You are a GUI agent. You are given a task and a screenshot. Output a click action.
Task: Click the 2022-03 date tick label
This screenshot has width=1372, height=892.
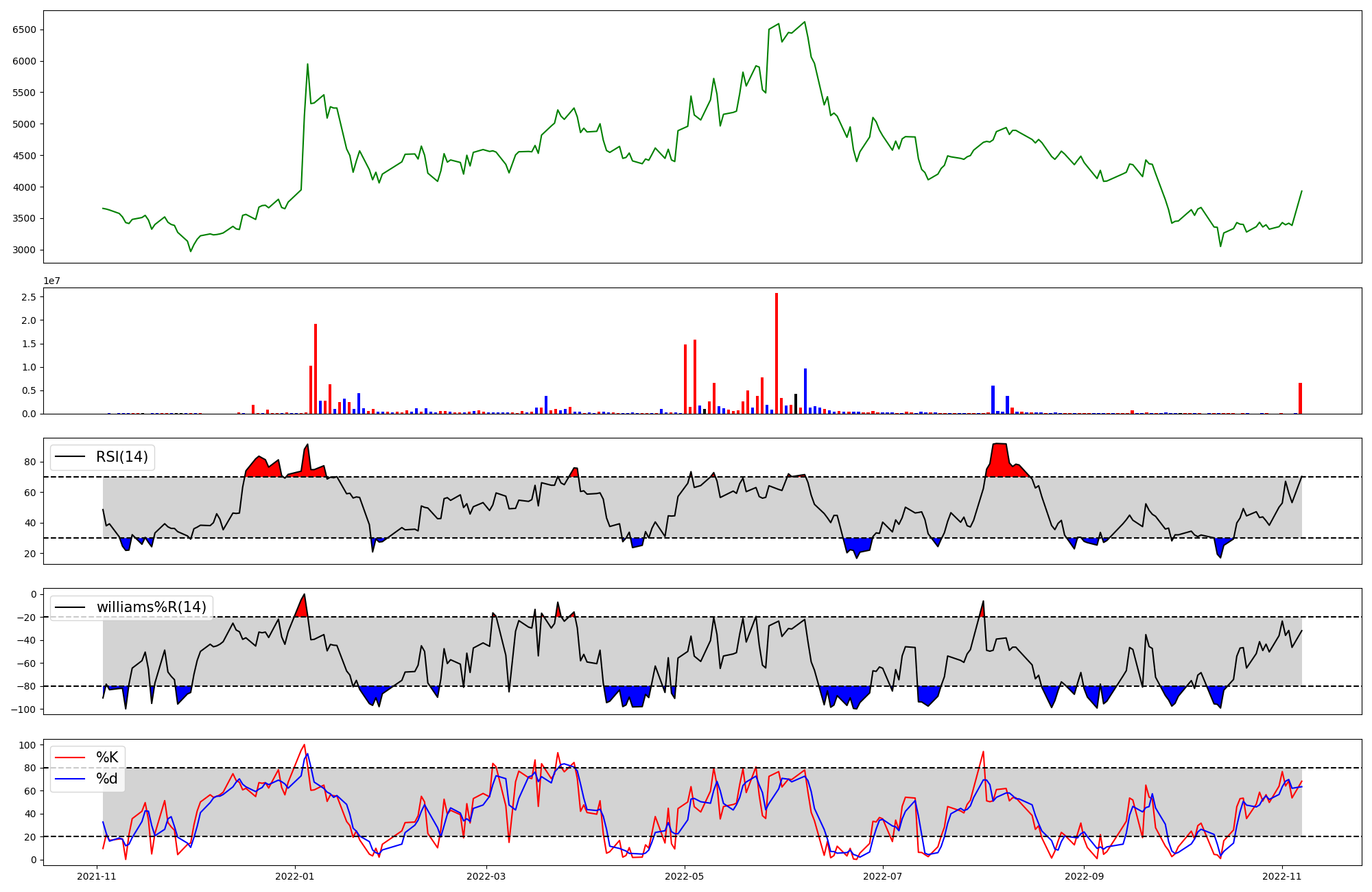tap(486, 876)
